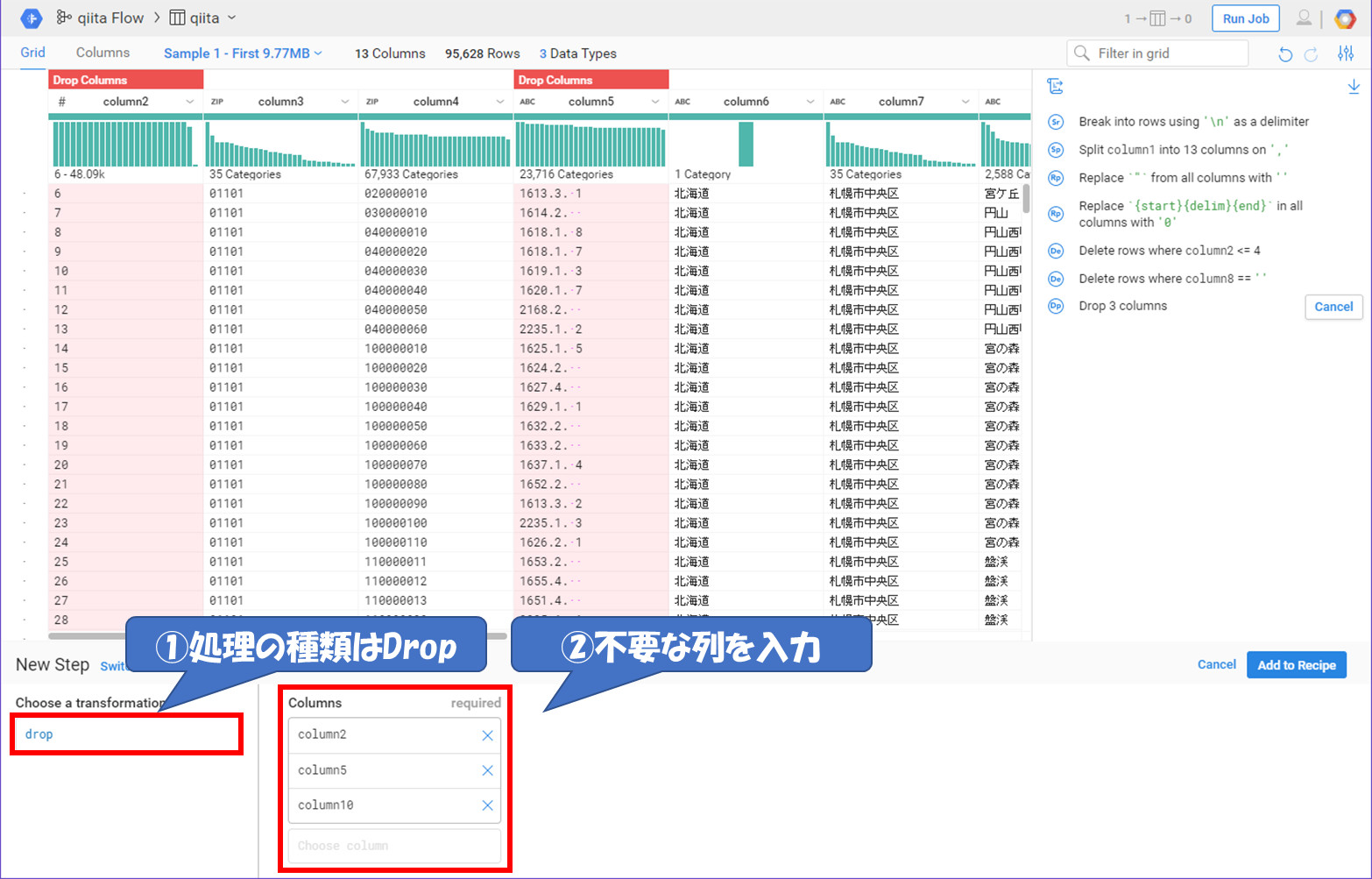
Task: Click the redo arrow icon
Action: [1312, 54]
